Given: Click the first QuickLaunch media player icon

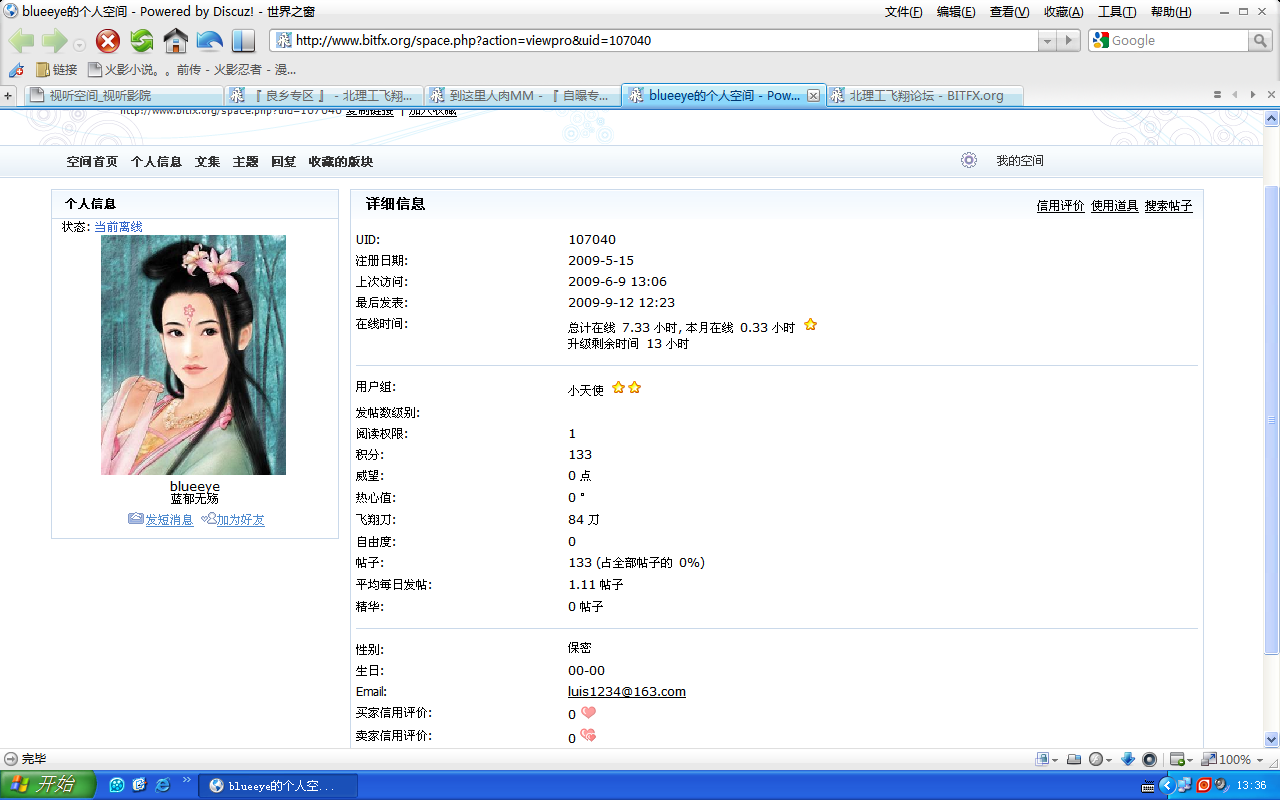Looking at the screenshot, I should pyautogui.click(x=117, y=785).
